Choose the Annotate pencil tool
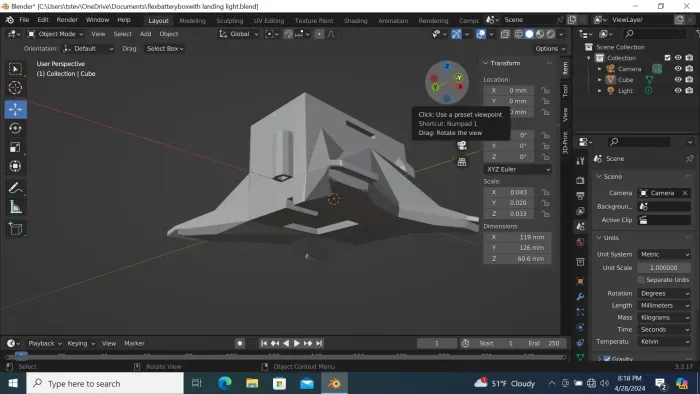Image resolution: width=700 pixels, height=394 pixels. 16,188
